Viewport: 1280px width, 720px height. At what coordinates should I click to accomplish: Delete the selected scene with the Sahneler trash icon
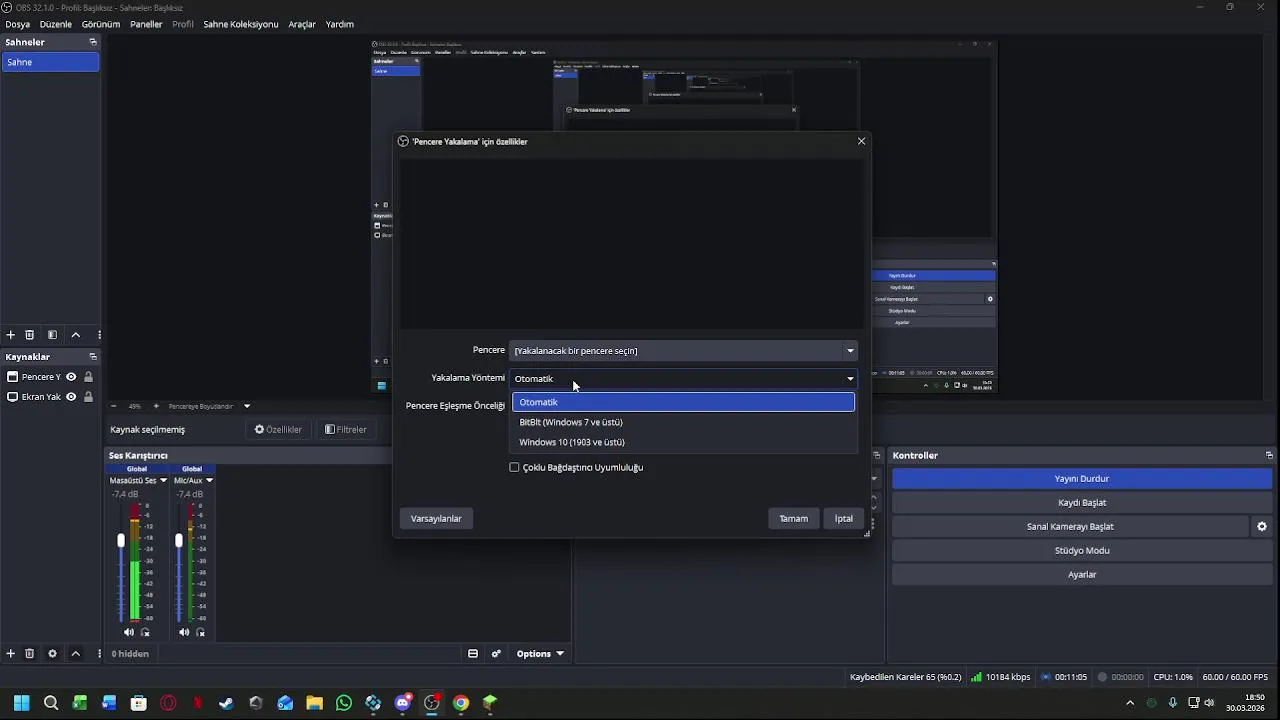30,335
